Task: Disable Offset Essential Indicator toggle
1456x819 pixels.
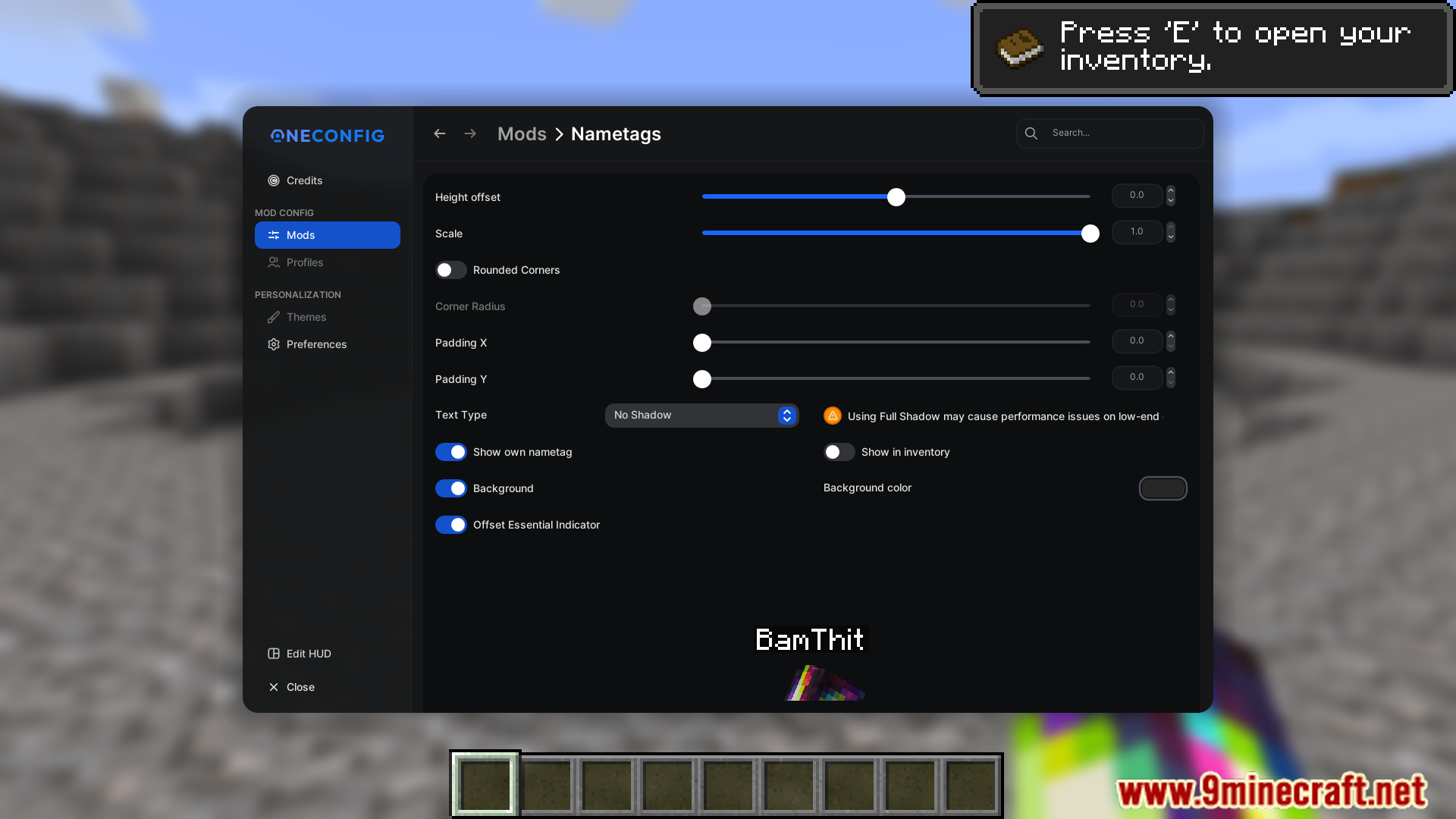Action: tap(451, 525)
